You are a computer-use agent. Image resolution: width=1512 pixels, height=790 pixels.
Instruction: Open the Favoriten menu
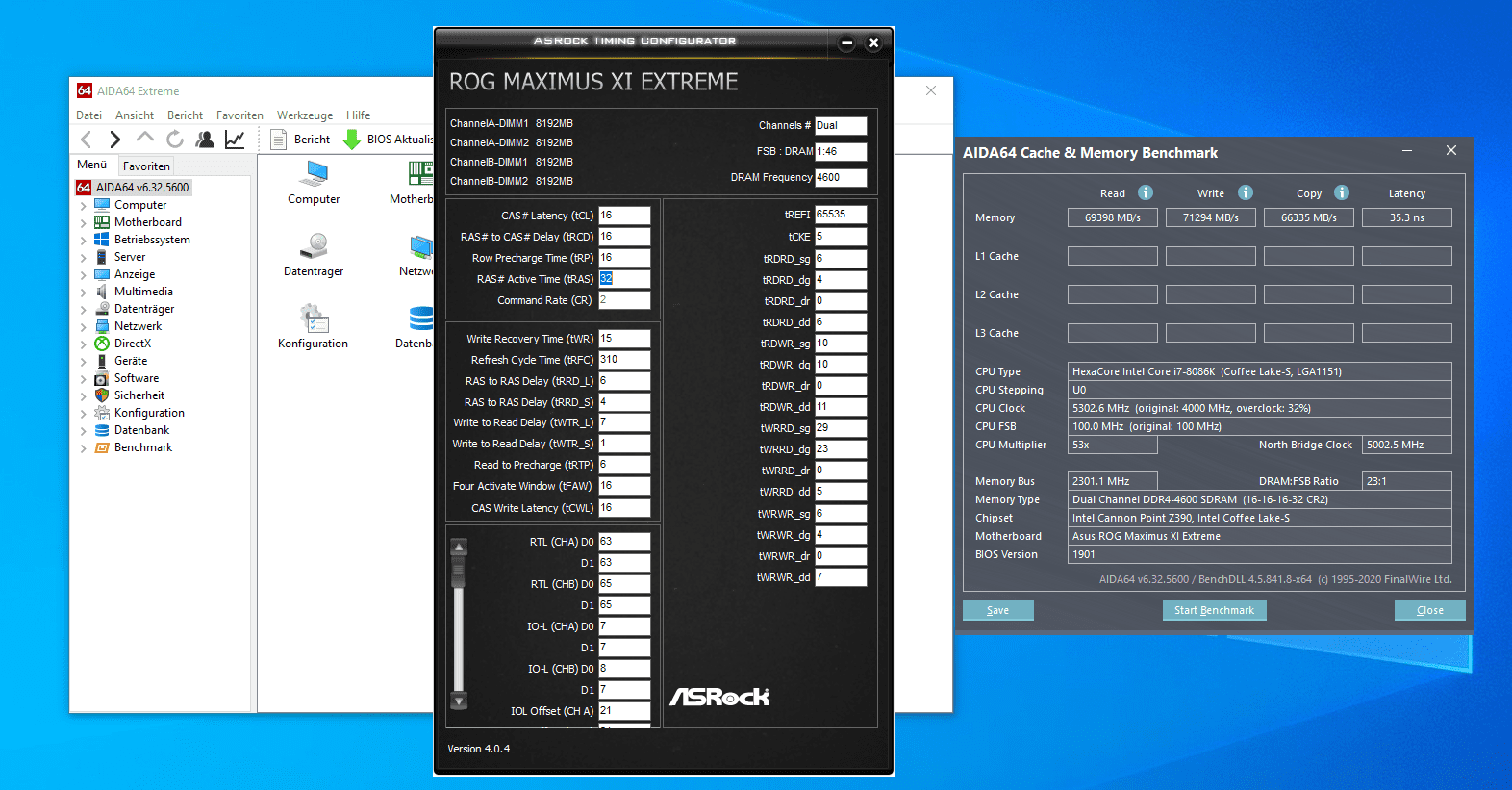pos(239,115)
